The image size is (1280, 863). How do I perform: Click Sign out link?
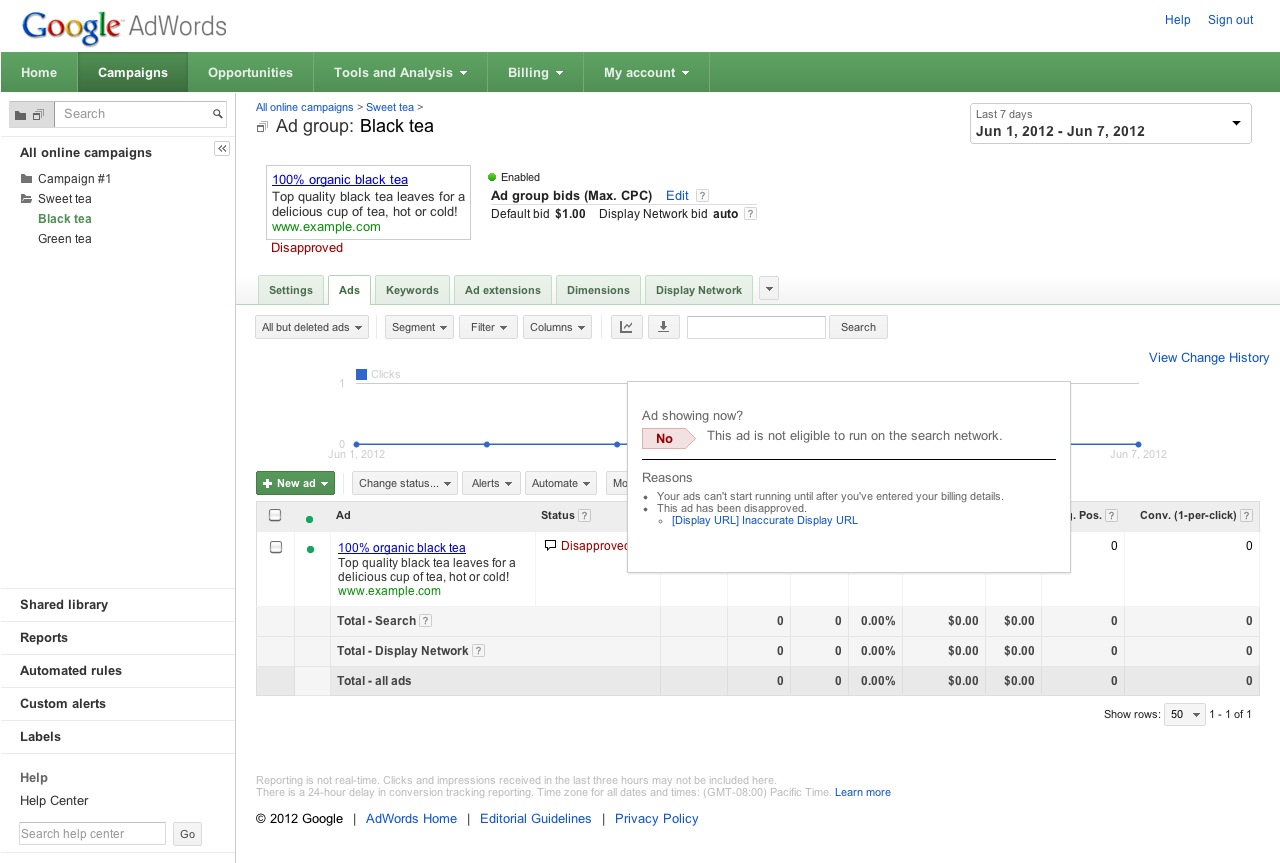point(1230,20)
